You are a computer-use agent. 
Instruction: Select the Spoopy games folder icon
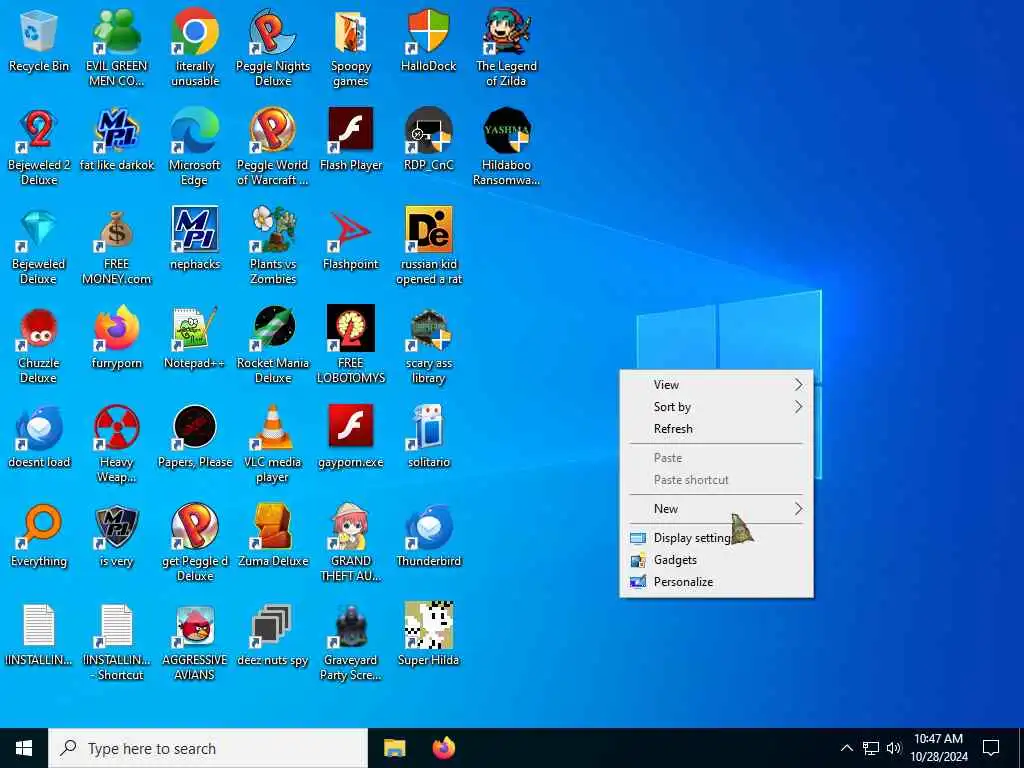[351, 49]
